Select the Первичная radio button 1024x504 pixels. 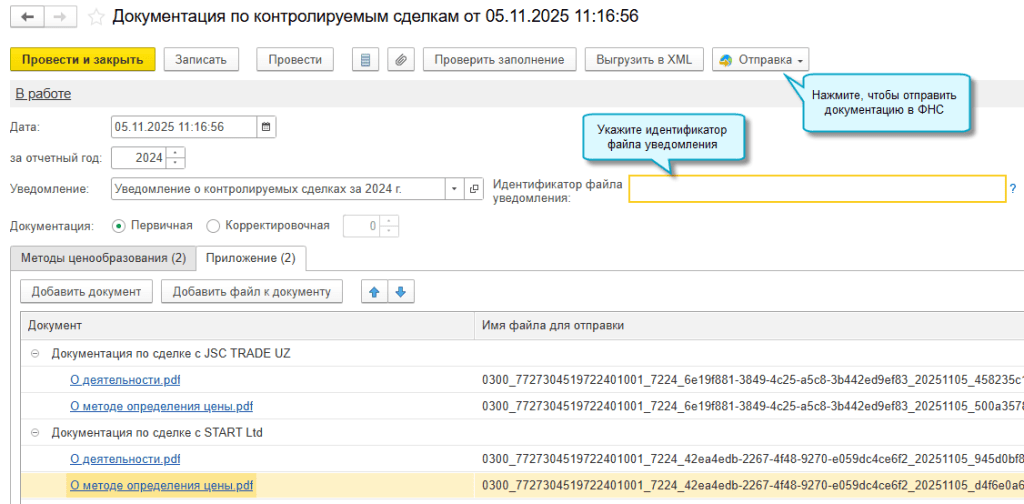120,226
